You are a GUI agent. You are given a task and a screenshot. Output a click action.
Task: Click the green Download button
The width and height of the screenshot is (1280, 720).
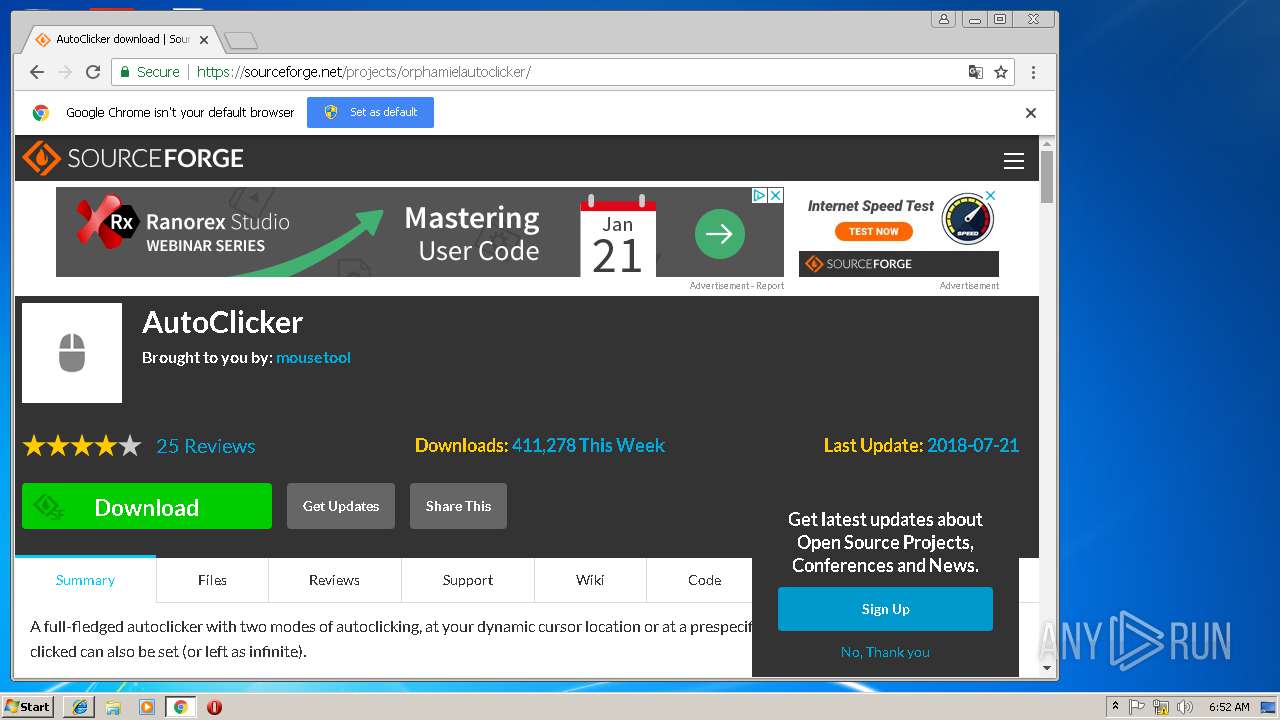147,506
